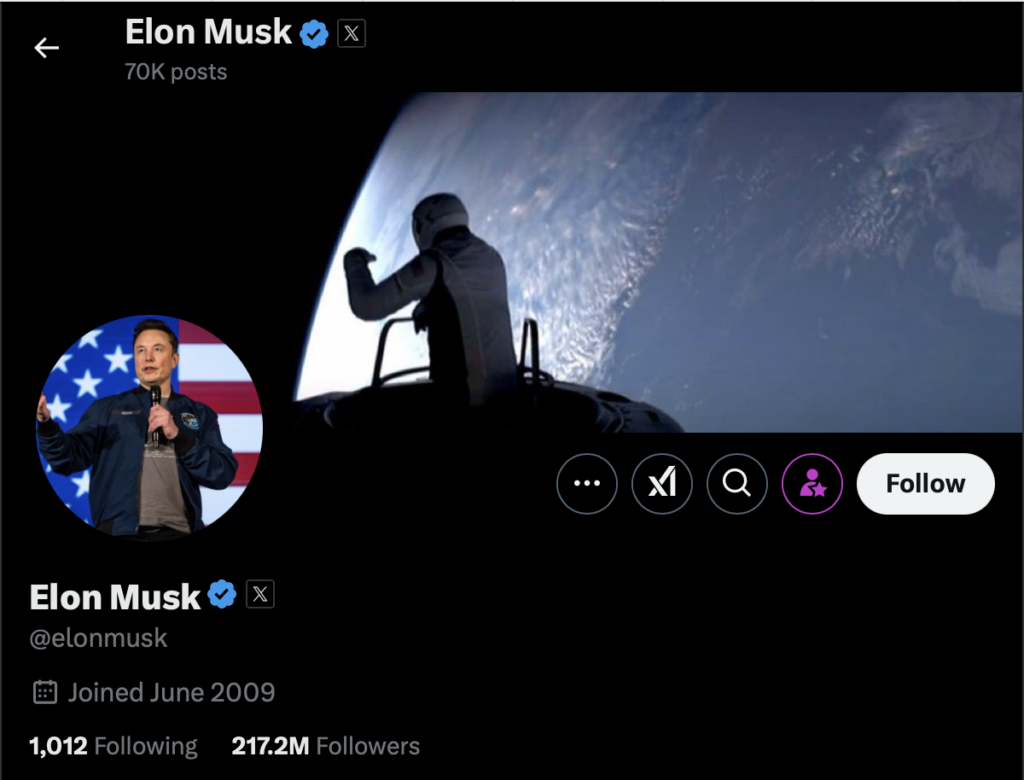Screen dimensions: 1024x780
Task: Click the purple subscribe person-star icon
Action: (x=812, y=483)
